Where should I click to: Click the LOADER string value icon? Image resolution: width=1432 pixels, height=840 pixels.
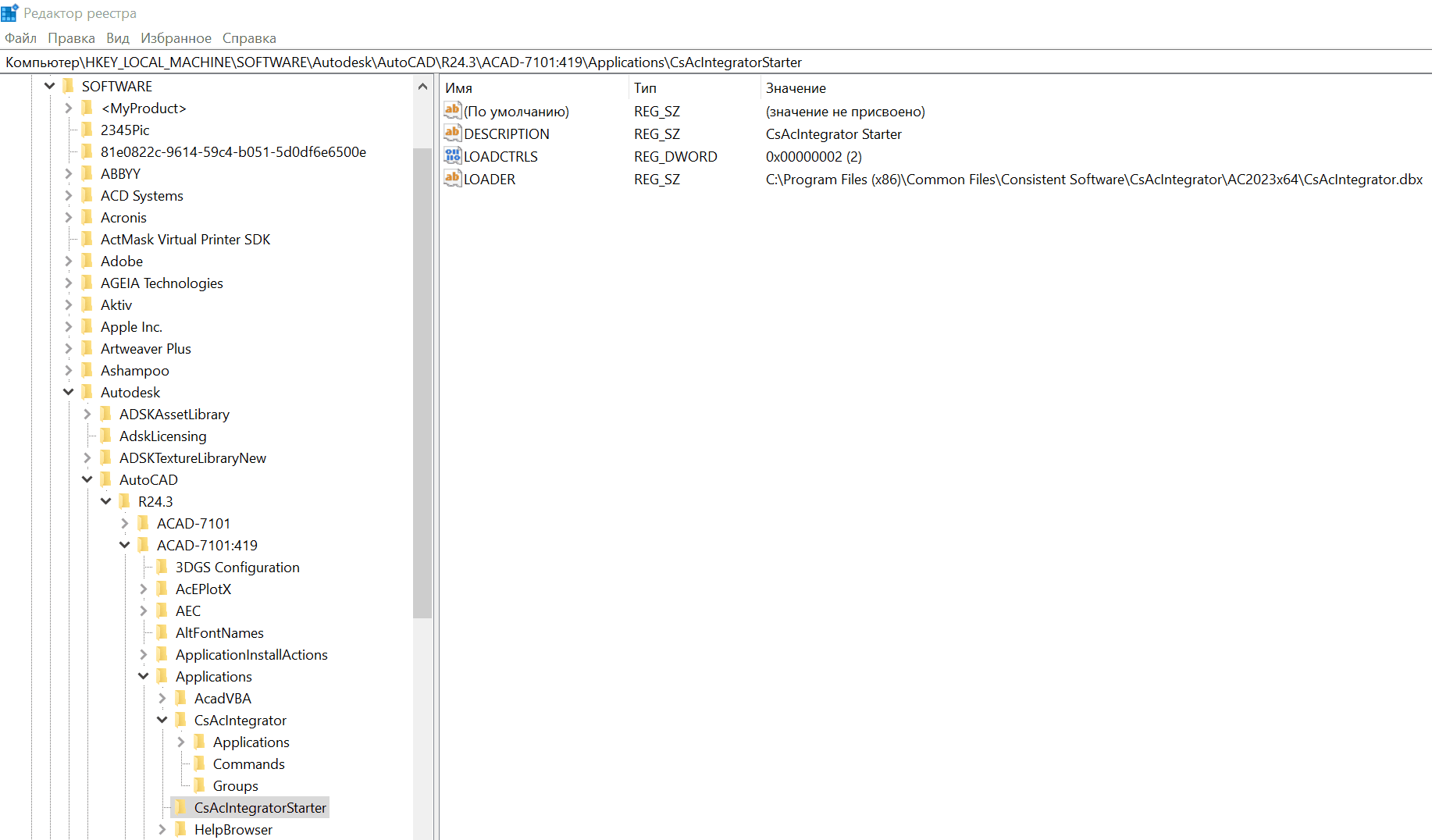[x=452, y=179]
